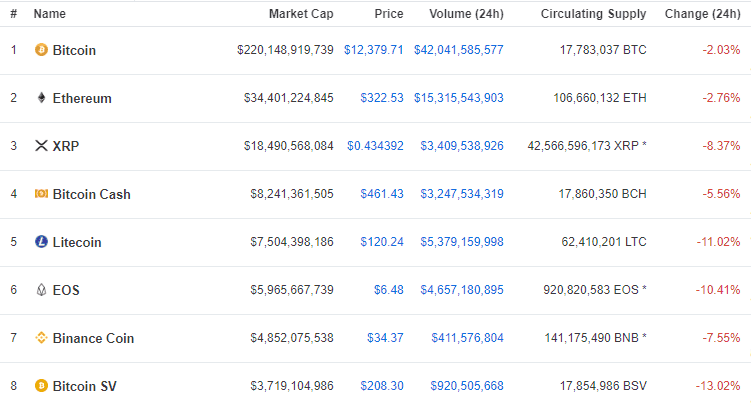Click Bitcoin Cash price $461.43
The width and height of the screenshot is (751, 410).
(382, 194)
